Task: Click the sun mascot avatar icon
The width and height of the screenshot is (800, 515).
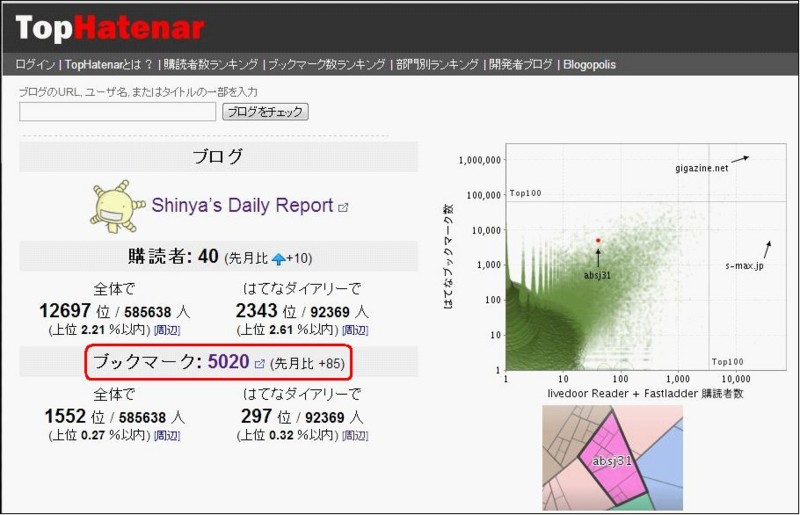Action: tap(117, 206)
